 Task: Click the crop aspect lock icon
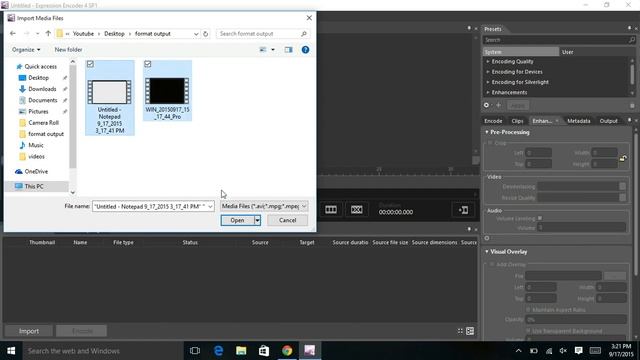tap(623, 158)
